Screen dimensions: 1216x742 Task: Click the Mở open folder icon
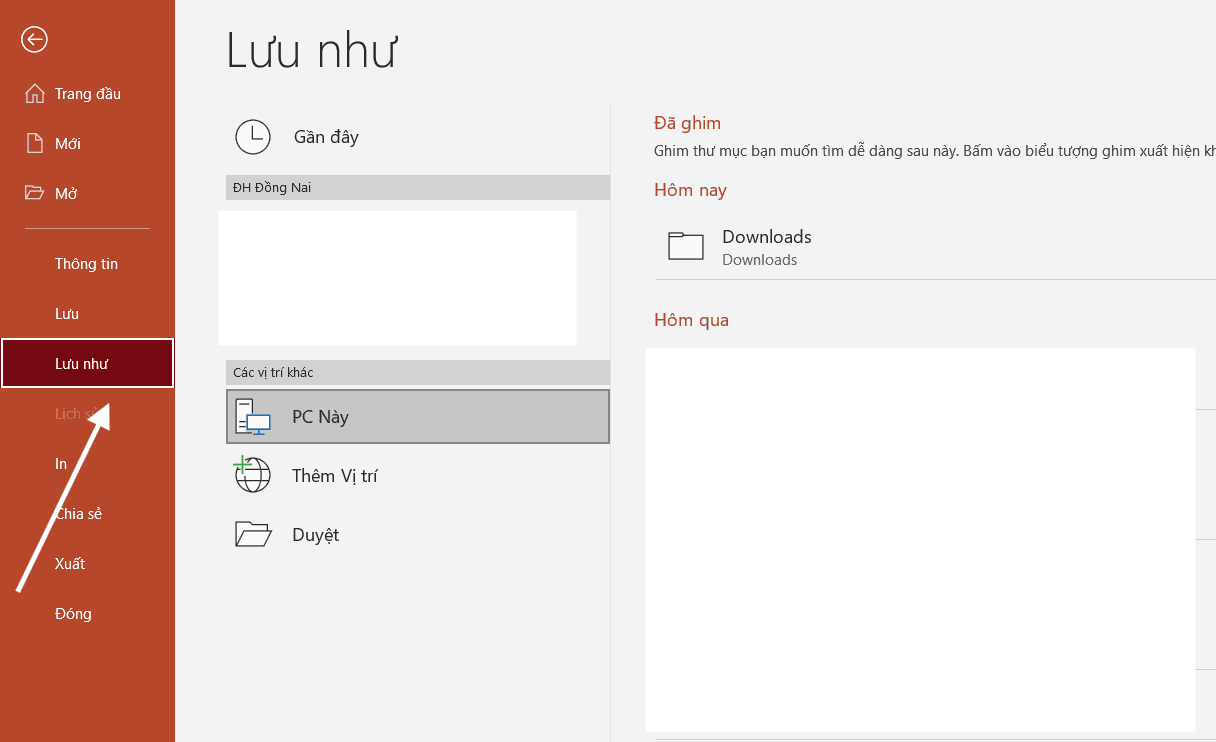[35, 193]
